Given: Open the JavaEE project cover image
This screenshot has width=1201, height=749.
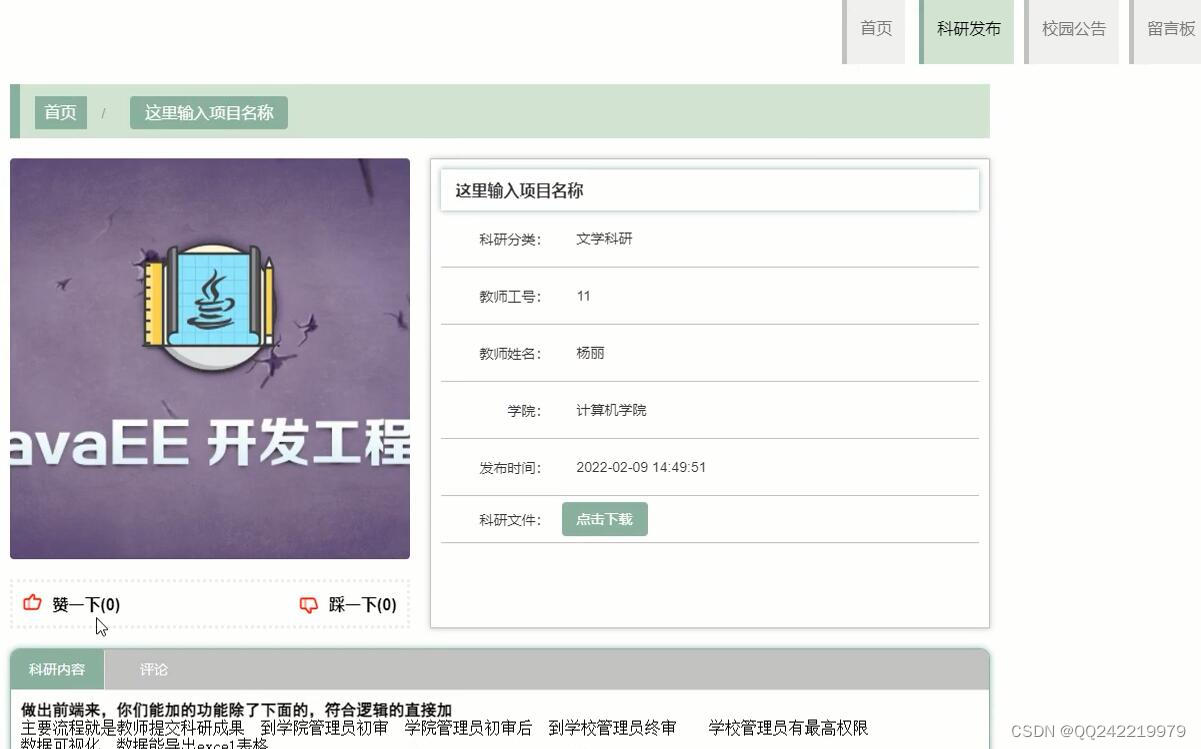Looking at the screenshot, I should tap(210, 358).
